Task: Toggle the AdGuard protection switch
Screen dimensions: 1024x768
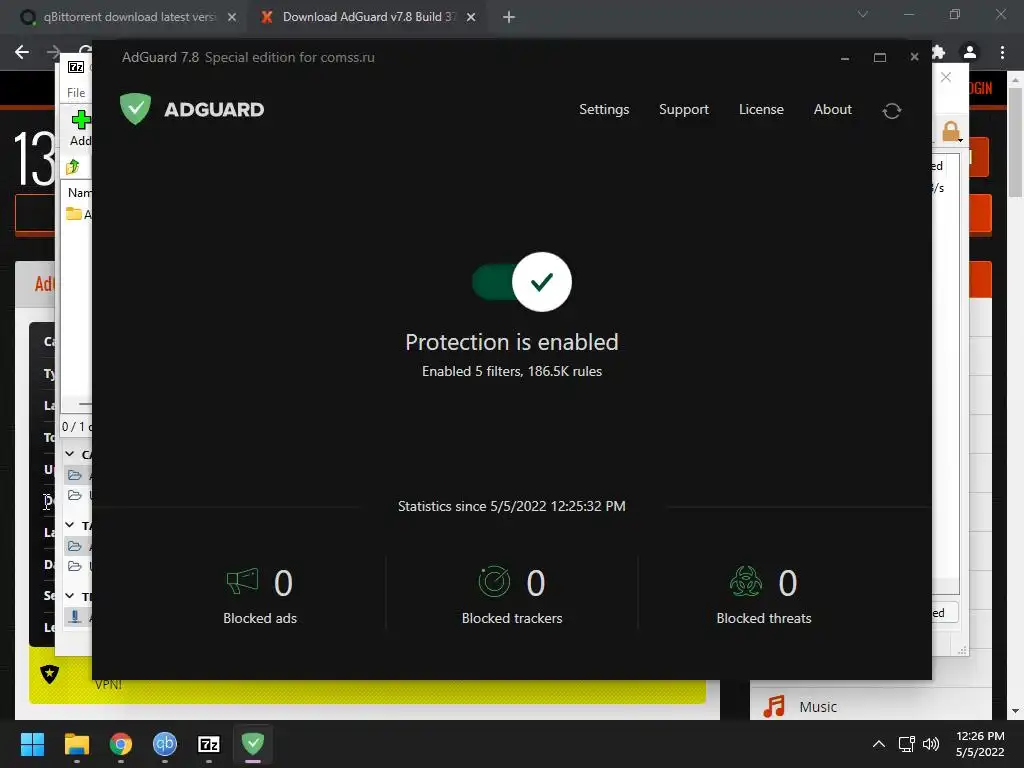Action: (x=521, y=281)
